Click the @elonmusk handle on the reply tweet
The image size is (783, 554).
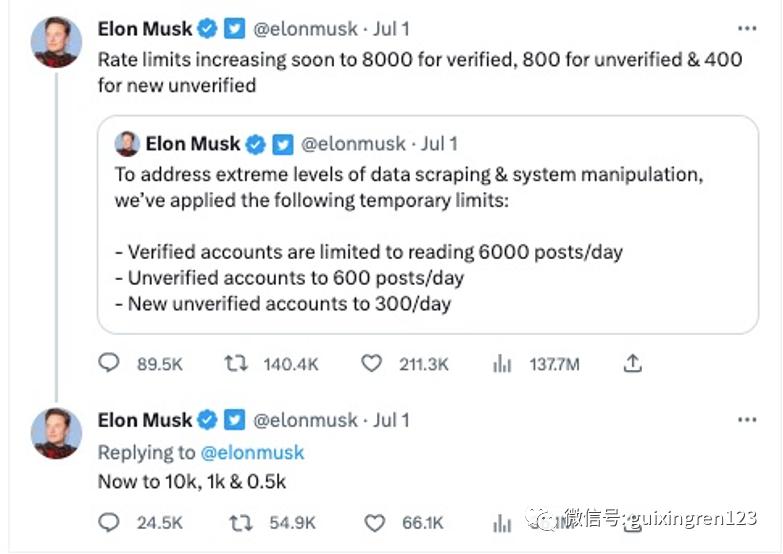(x=305, y=420)
